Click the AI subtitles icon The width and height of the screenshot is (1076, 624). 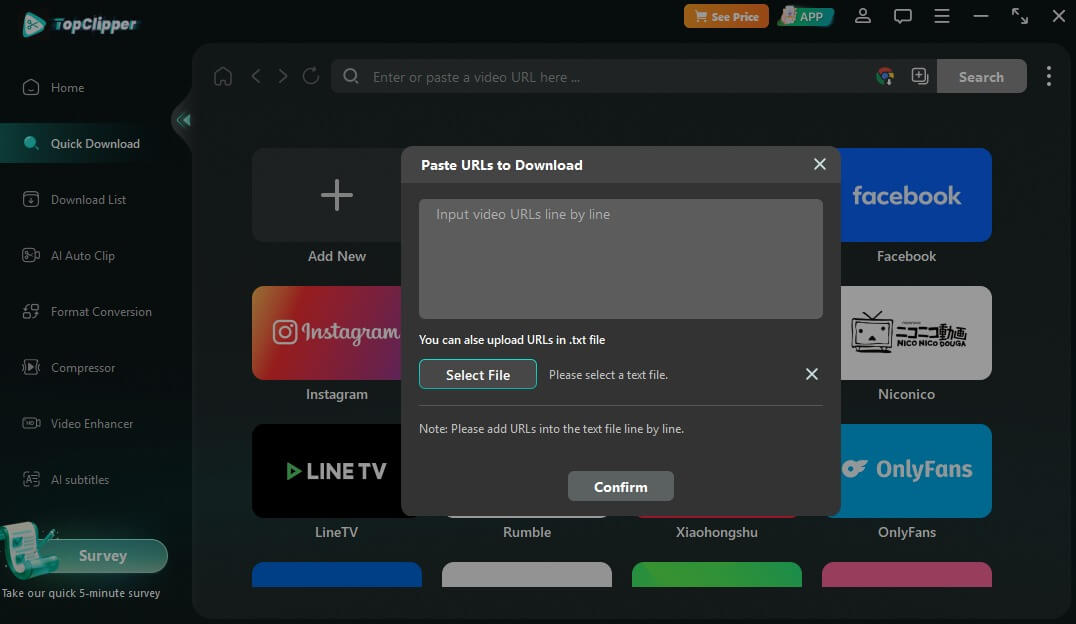[31, 479]
